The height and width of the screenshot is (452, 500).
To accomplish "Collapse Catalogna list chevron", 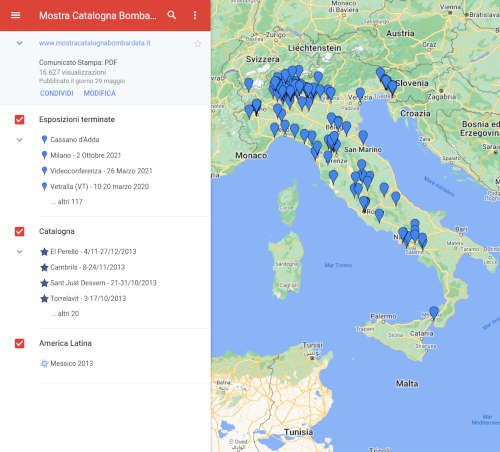I will (x=20, y=252).
